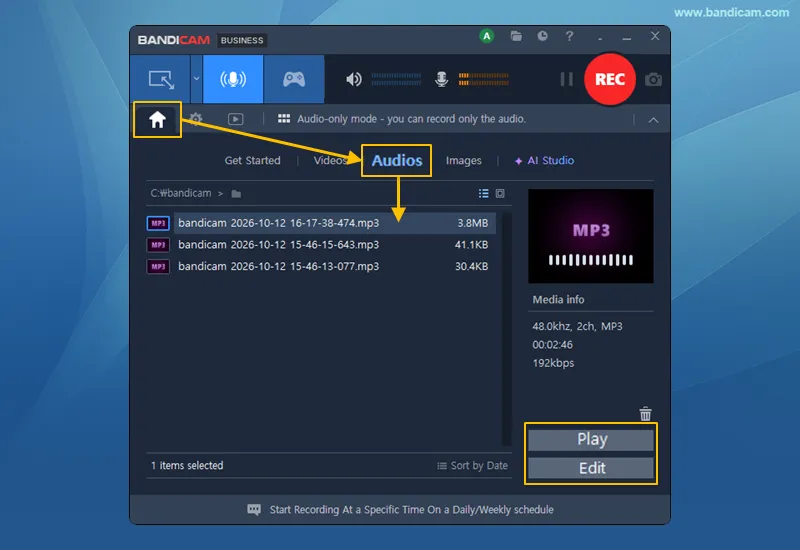Adjust the speaker volume level bar
Viewport: 800px width, 550px height.
tap(396, 79)
